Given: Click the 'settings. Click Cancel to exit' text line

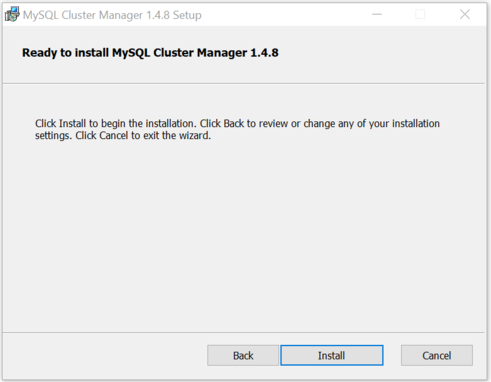Looking at the screenshot, I should [123, 136].
